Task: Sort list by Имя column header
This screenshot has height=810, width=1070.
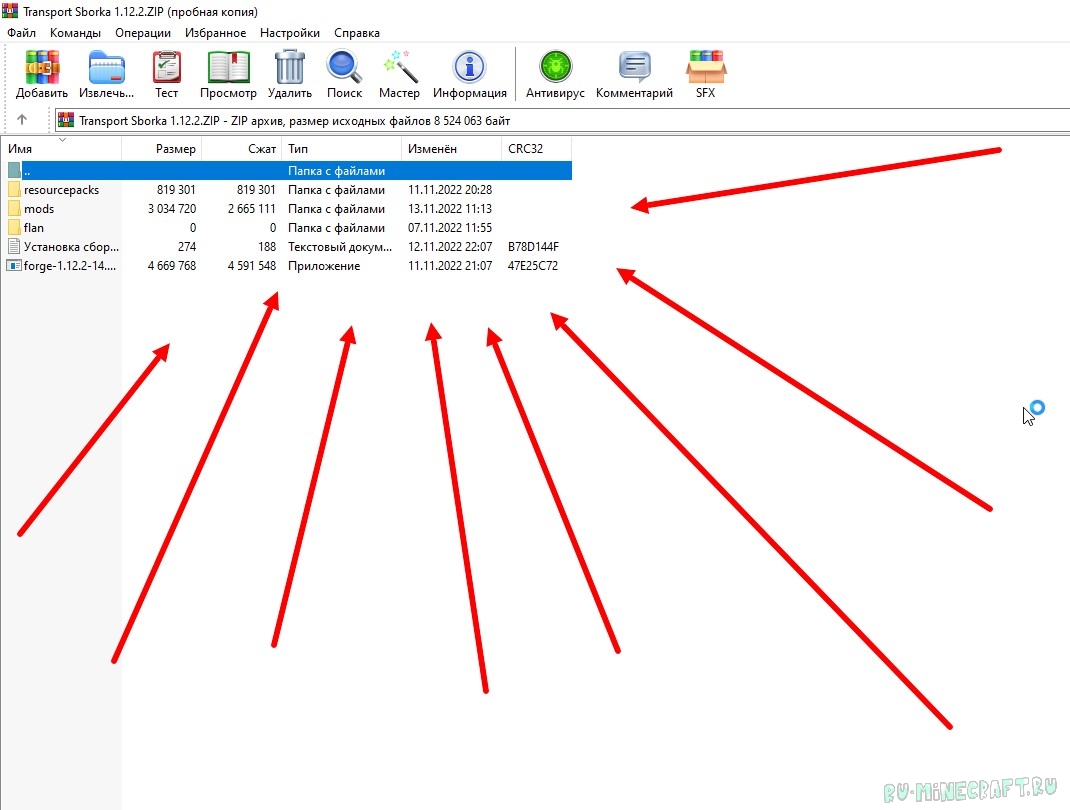Action: (x=60, y=149)
